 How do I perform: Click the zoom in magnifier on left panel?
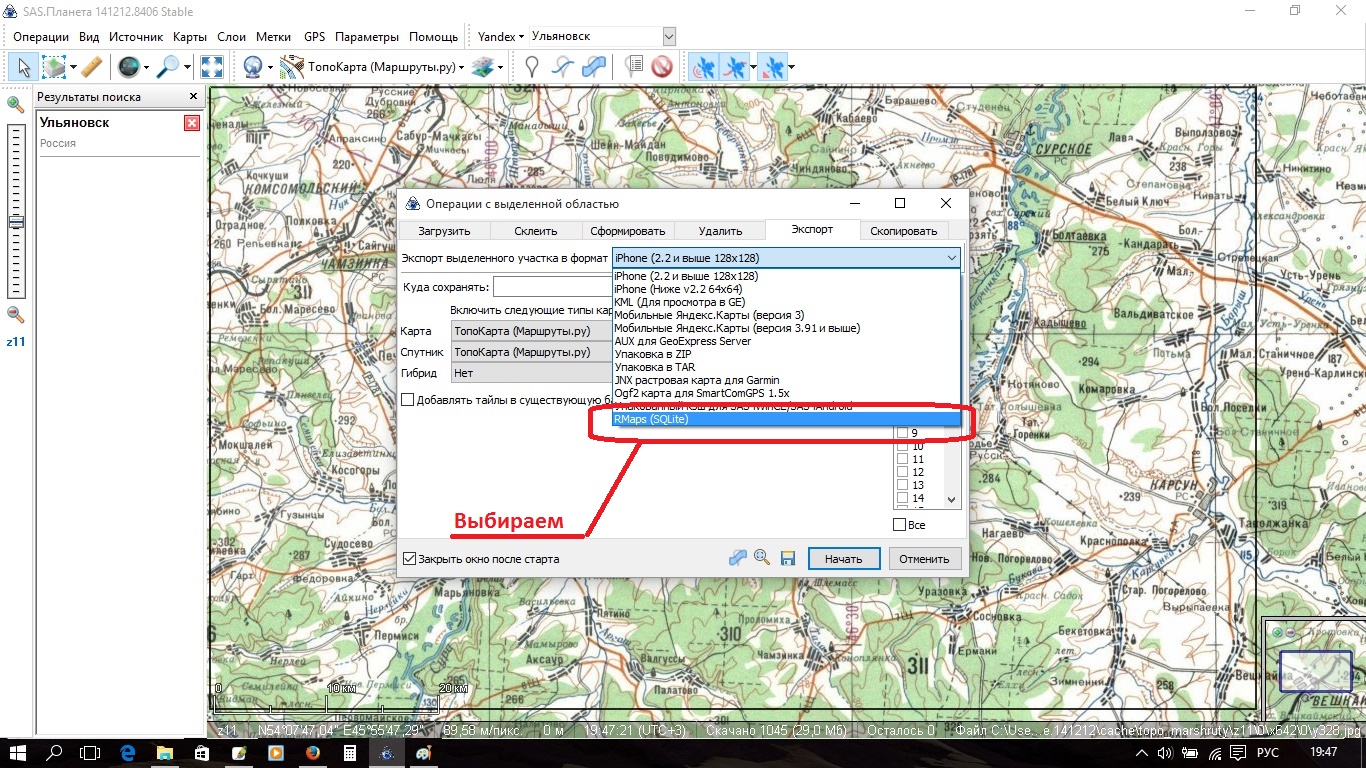(x=16, y=104)
